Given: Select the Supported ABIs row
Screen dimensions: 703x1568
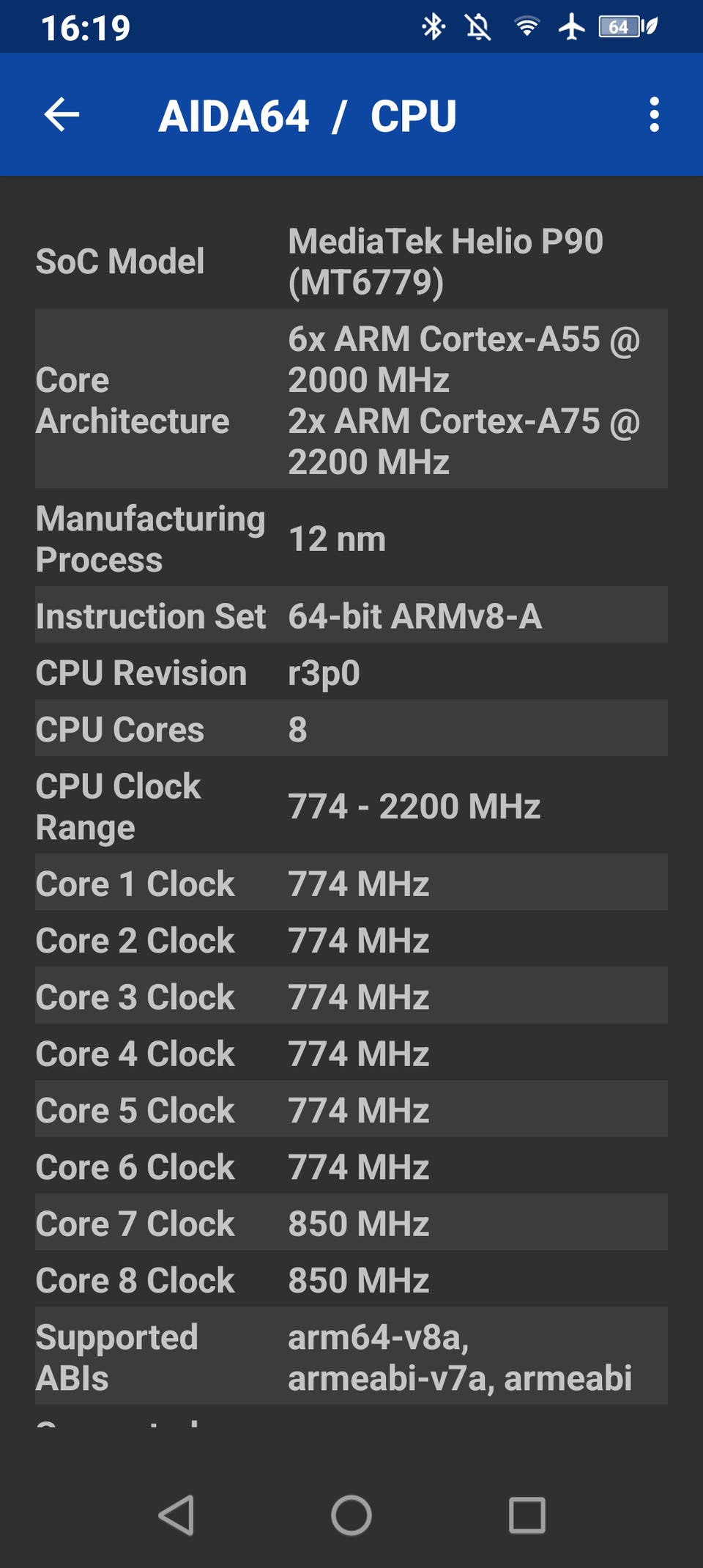Looking at the screenshot, I should 351,1357.
